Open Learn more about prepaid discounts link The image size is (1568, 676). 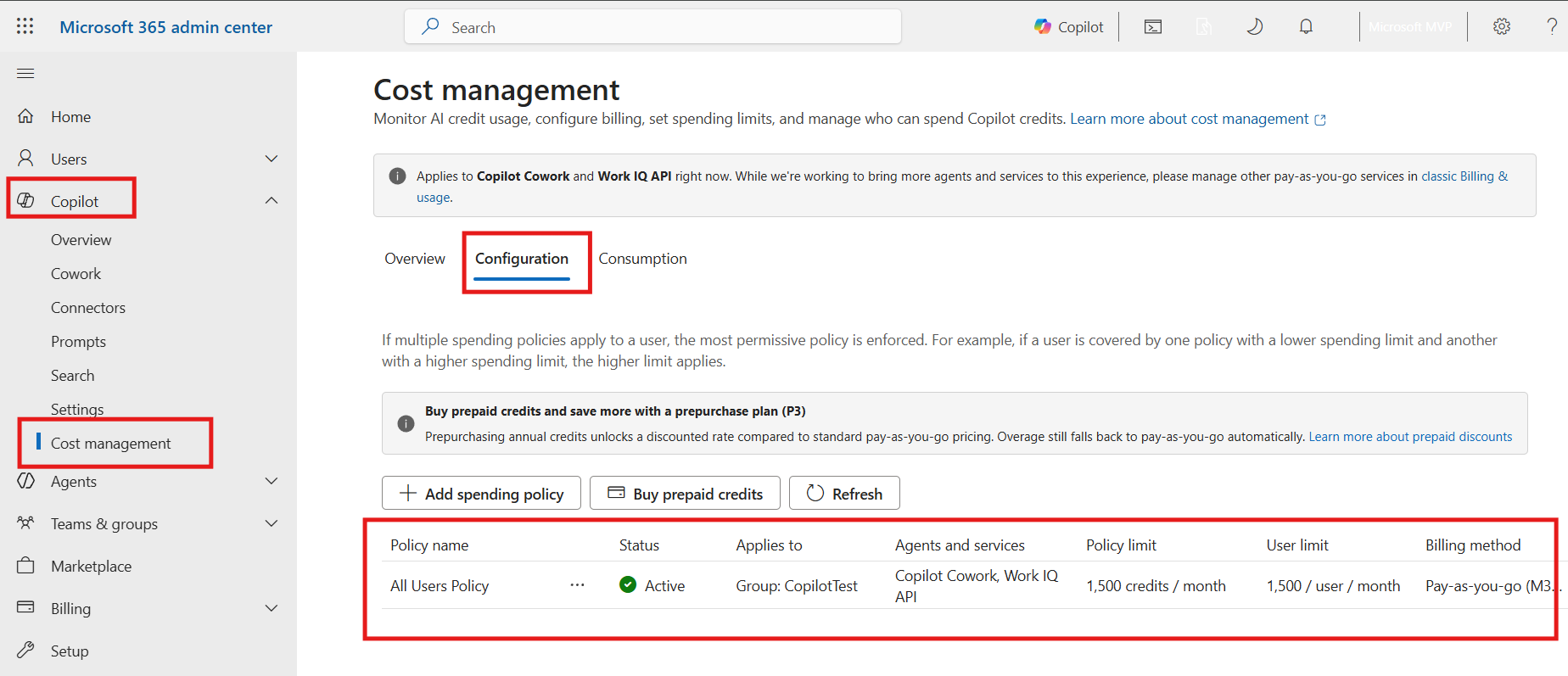pos(1410,437)
